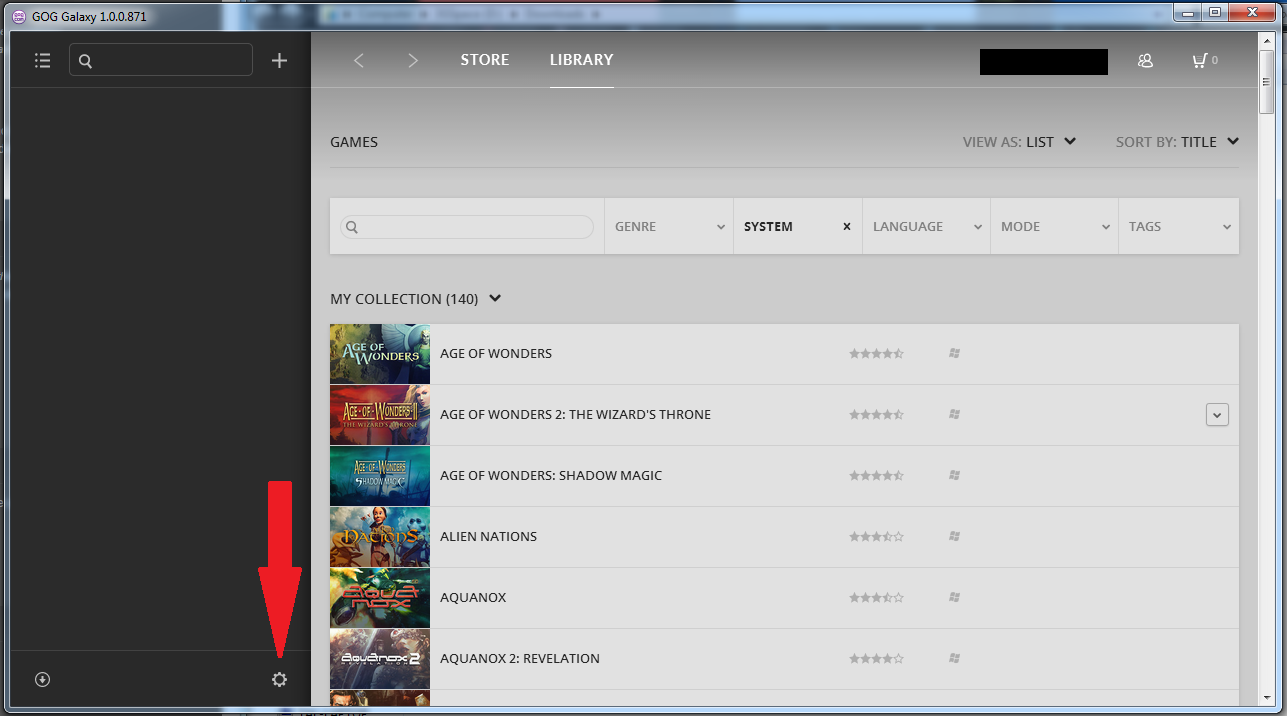The height and width of the screenshot is (716, 1287).
Task: Open Age of Wonders: Shadow Magic thumbnail
Action: (380, 476)
